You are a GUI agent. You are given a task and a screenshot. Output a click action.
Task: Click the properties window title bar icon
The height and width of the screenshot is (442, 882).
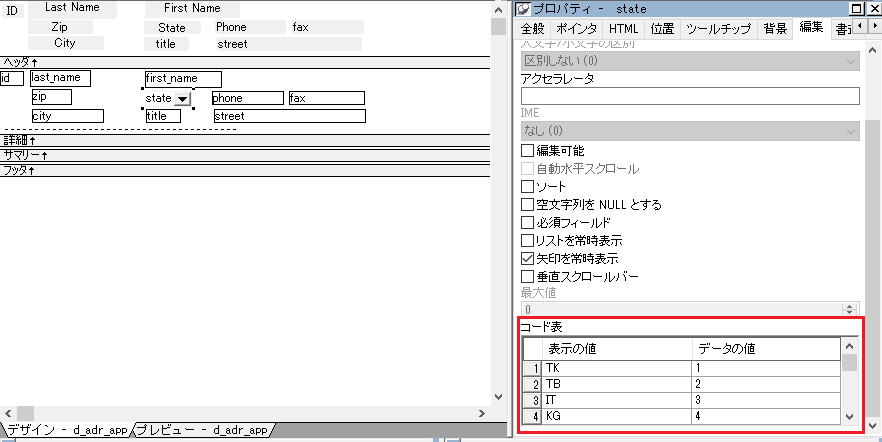point(523,9)
